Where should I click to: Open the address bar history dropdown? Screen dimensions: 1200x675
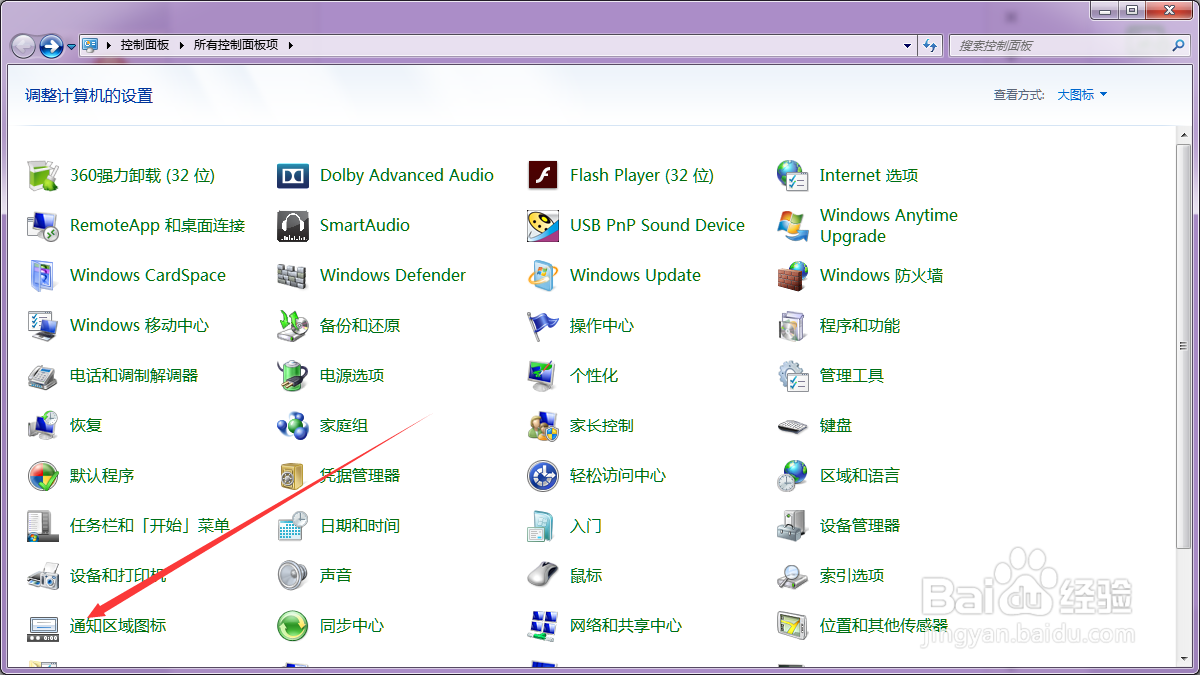(x=907, y=45)
